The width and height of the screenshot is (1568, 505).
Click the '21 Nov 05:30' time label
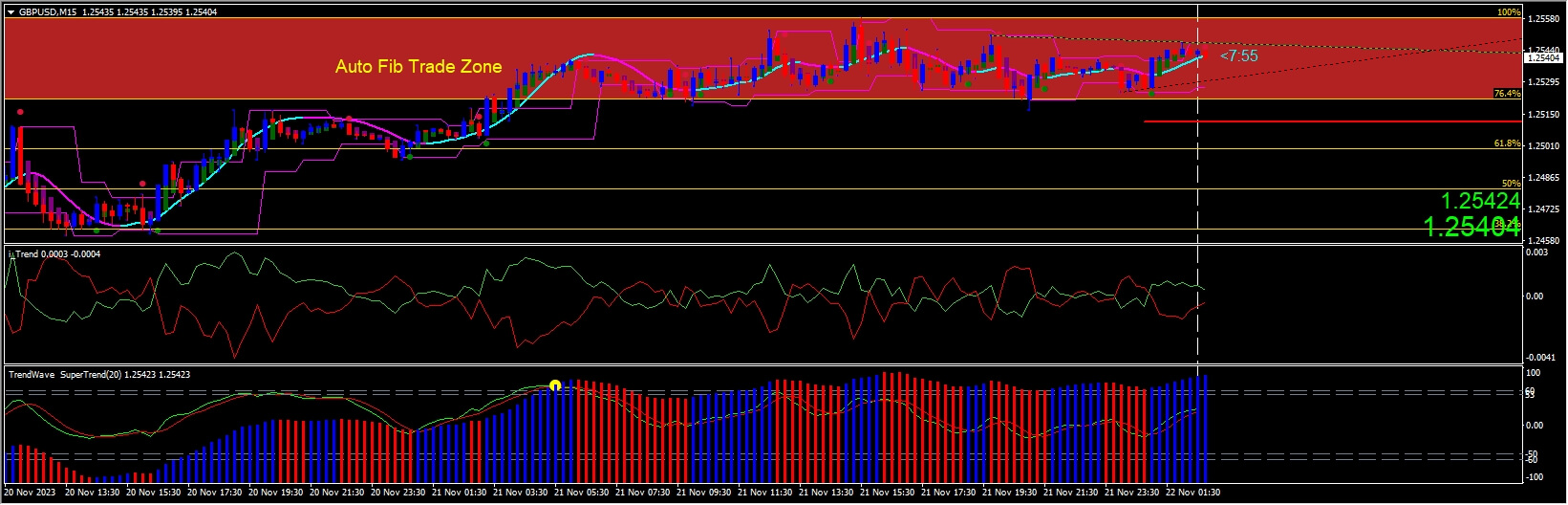(x=582, y=493)
